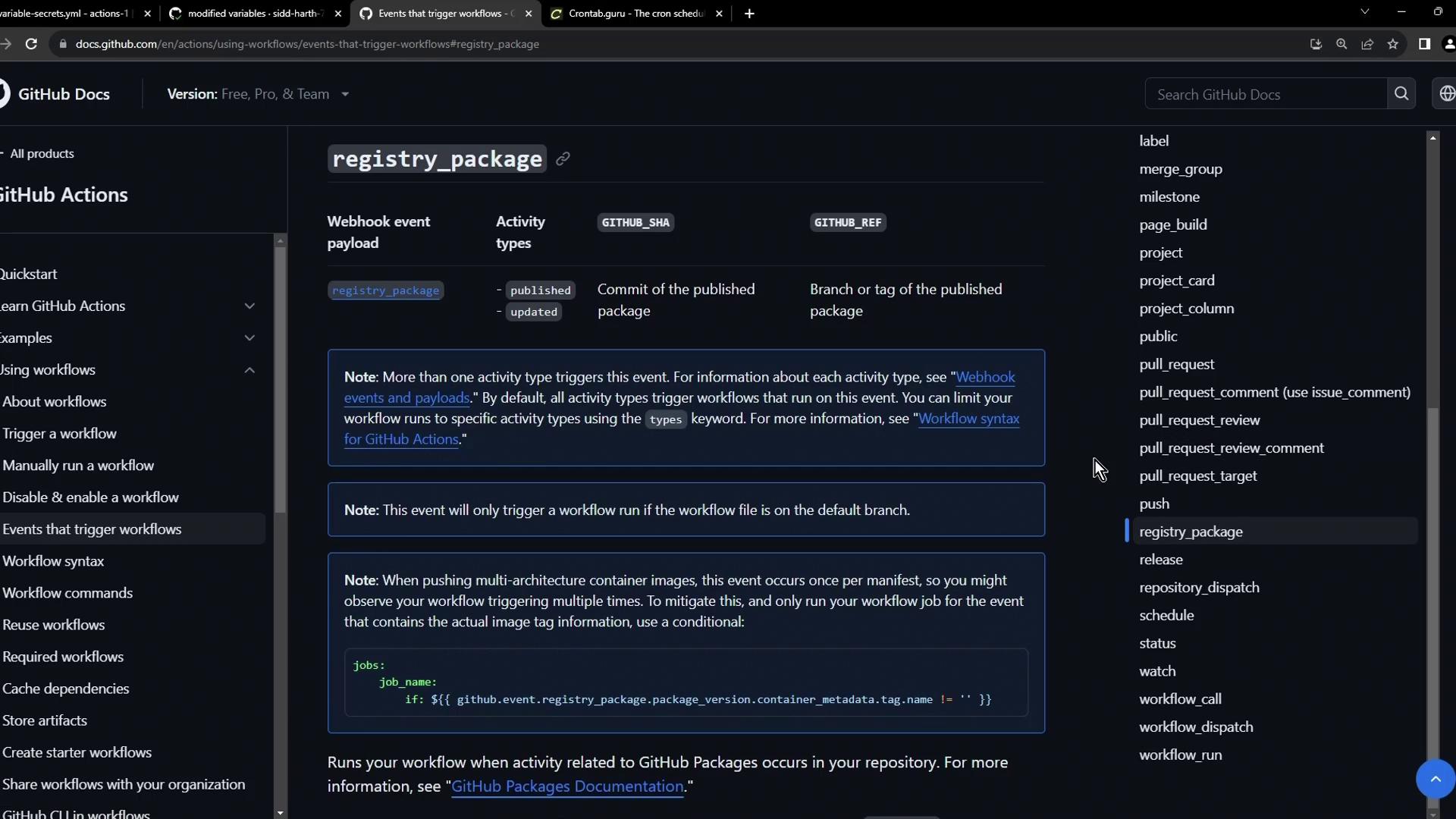Screen dimensions: 1456x819
Task: Collapse the Using workflows section
Action: (x=249, y=370)
